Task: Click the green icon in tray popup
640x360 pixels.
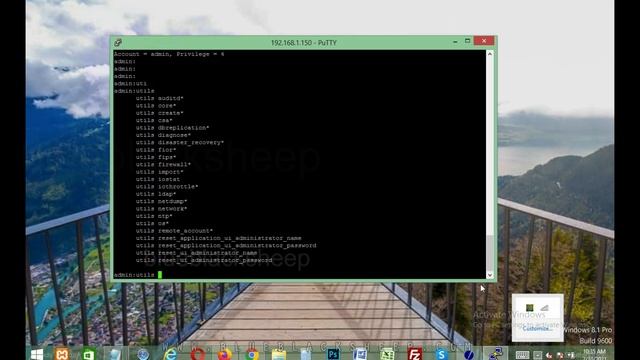Action: click(530, 308)
